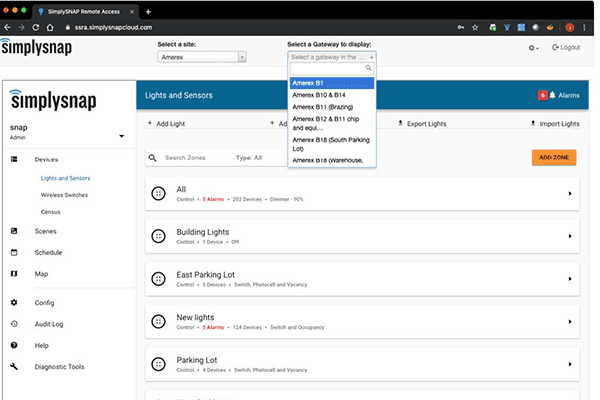Click the orange ADD ZONE button
This screenshot has width=600, height=400.
[554, 157]
